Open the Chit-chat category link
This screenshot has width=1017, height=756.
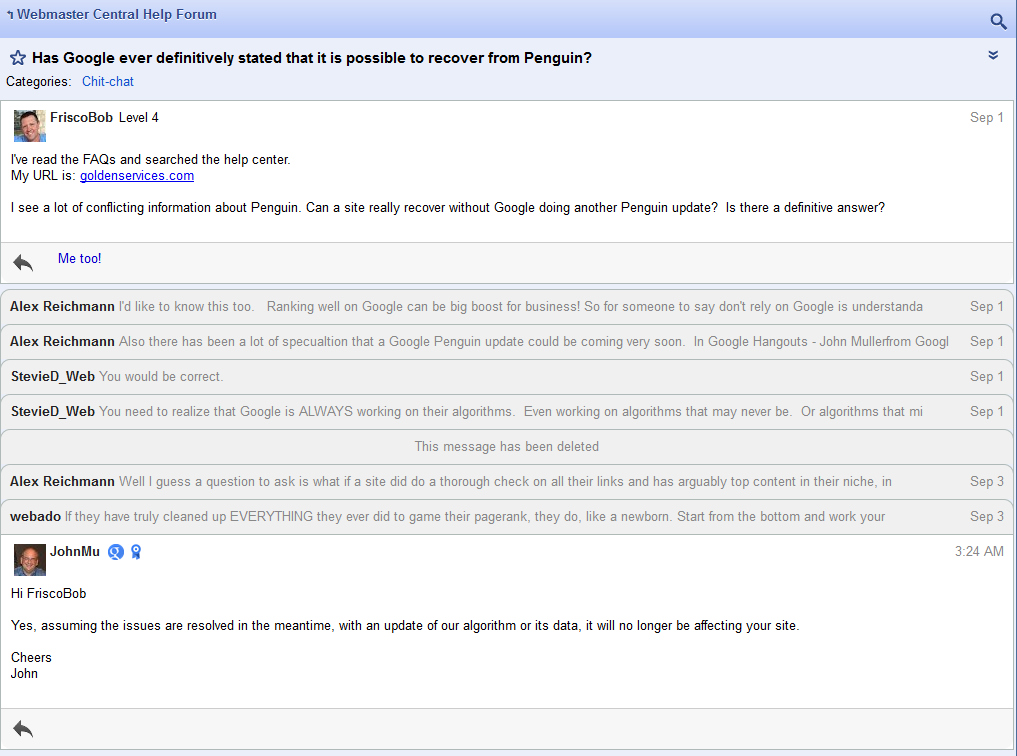[107, 82]
